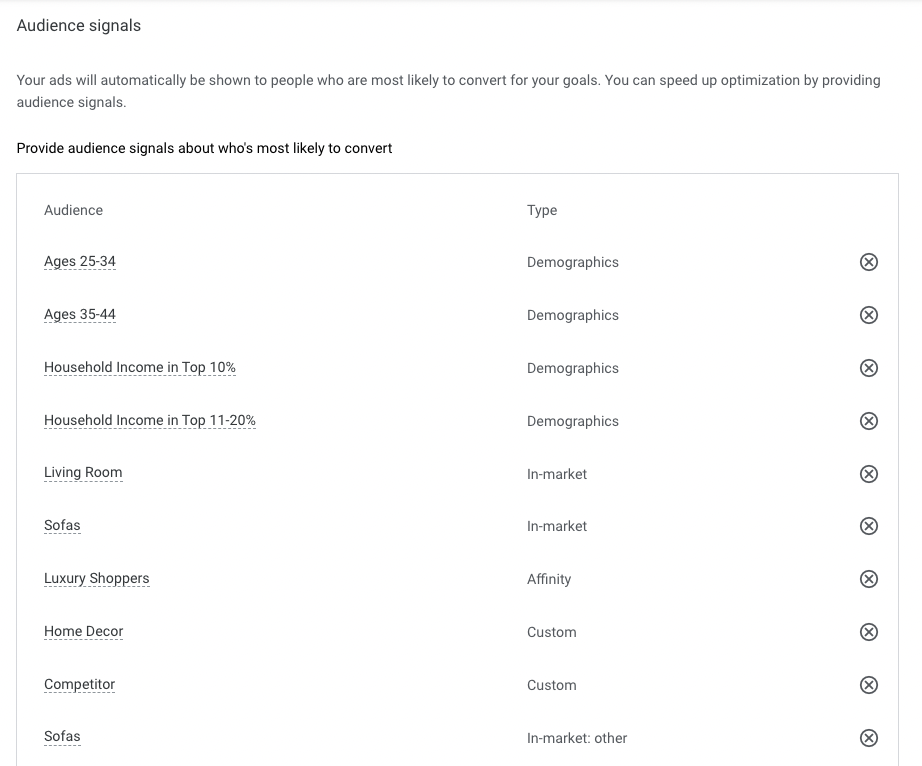Remove the Living Room in-market signal
This screenshot has height=766, width=922.
(868, 473)
